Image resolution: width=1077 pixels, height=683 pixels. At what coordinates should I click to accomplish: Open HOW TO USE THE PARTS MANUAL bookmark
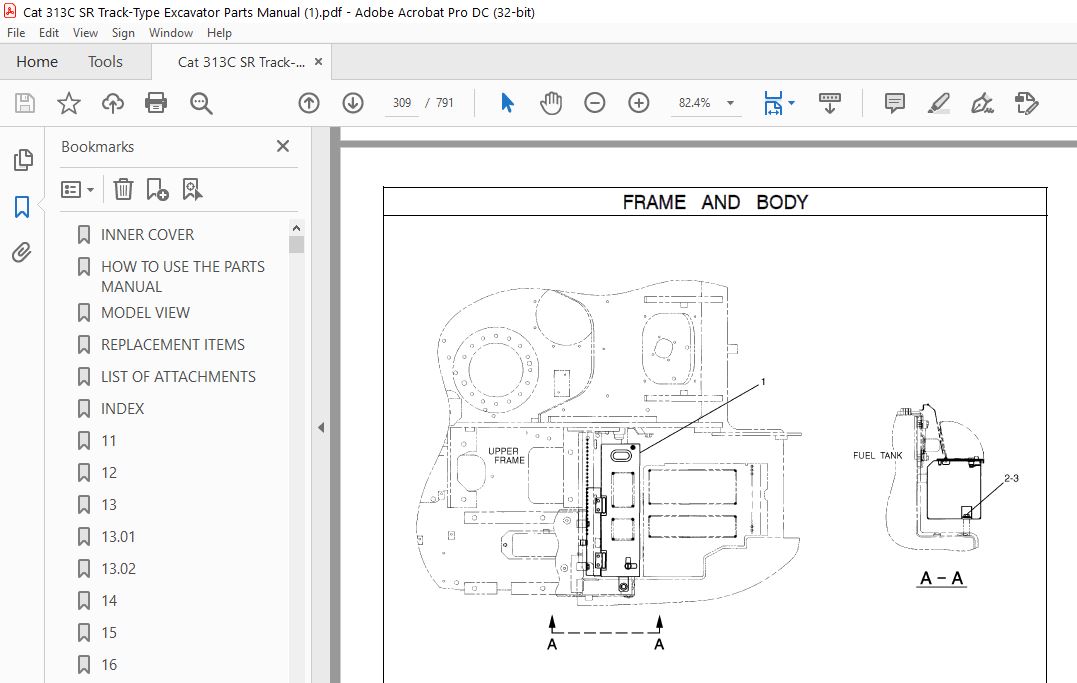[x=183, y=276]
